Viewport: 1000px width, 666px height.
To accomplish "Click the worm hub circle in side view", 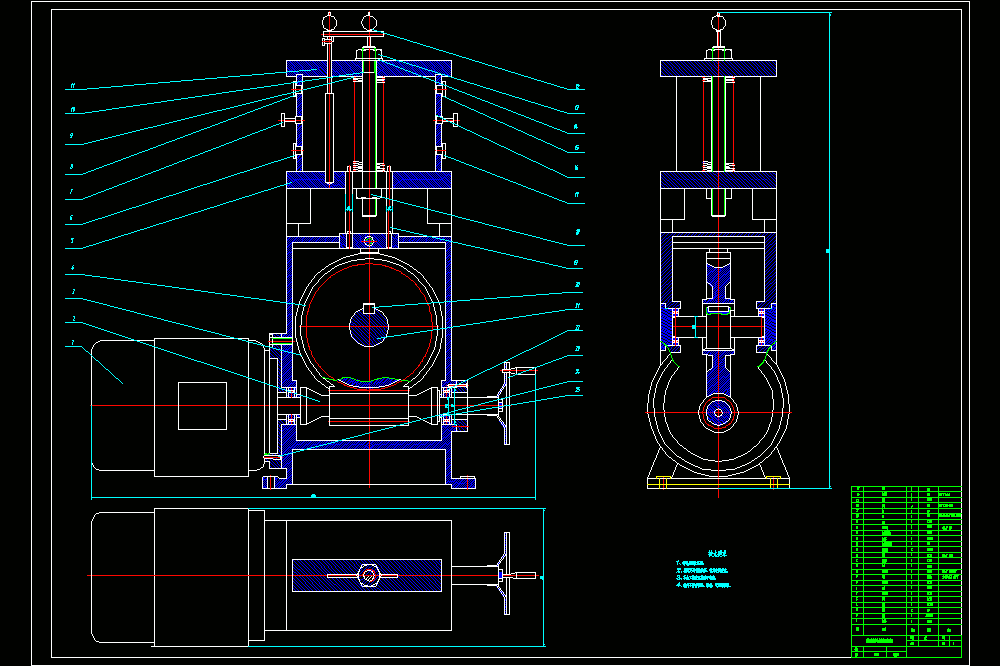I will [x=718, y=413].
